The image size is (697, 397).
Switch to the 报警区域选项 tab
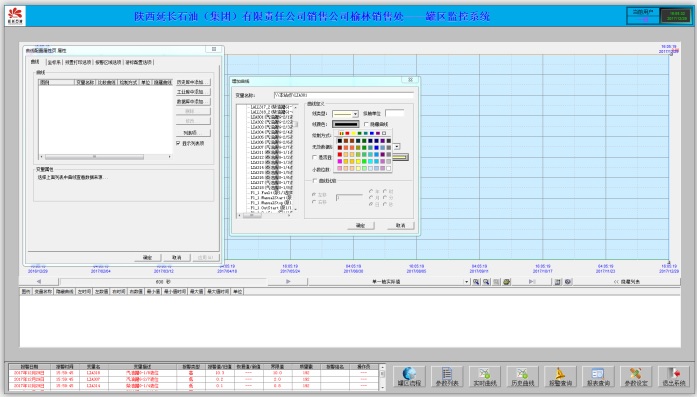coord(108,62)
